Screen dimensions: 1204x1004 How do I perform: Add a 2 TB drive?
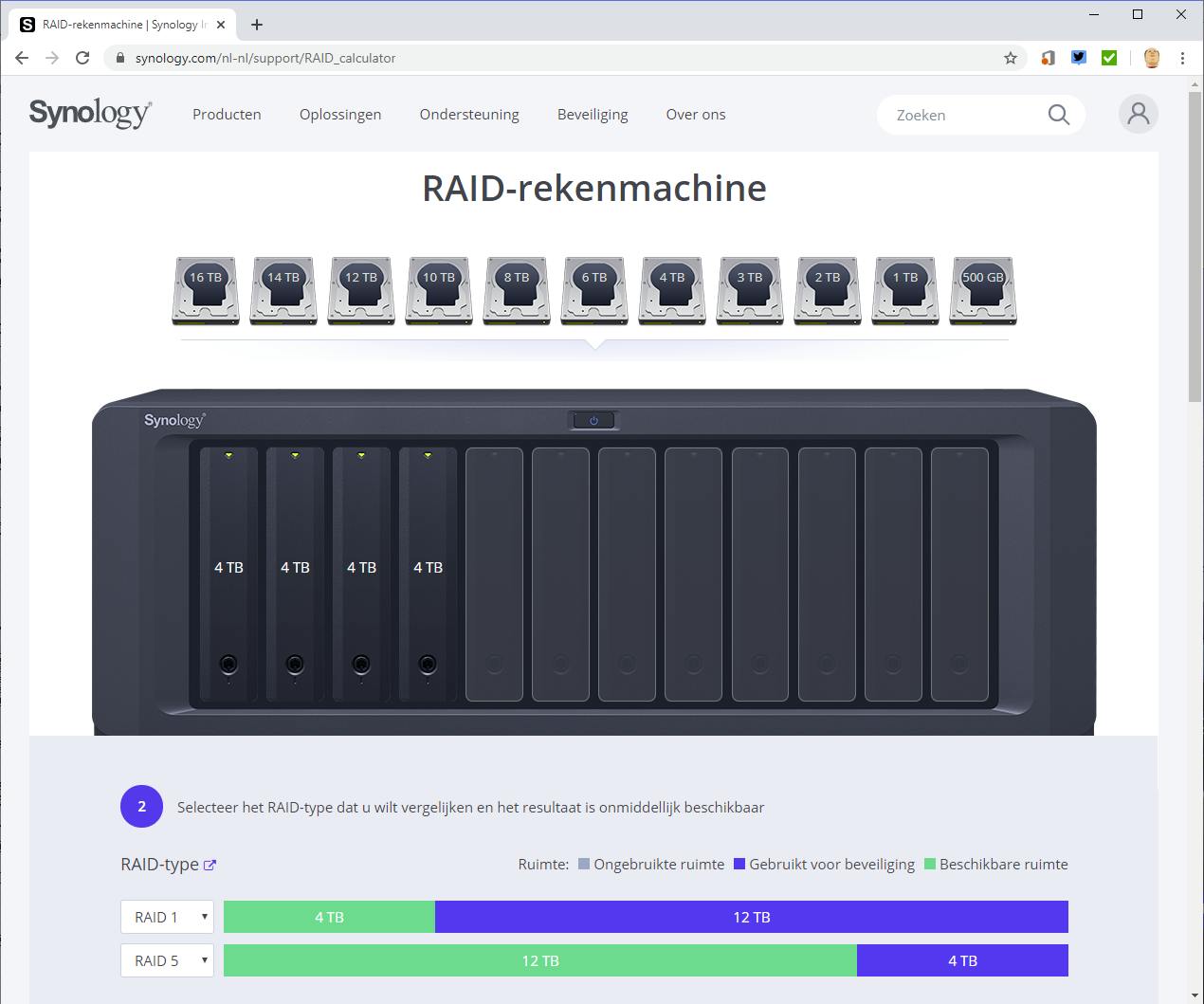(828, 290)
